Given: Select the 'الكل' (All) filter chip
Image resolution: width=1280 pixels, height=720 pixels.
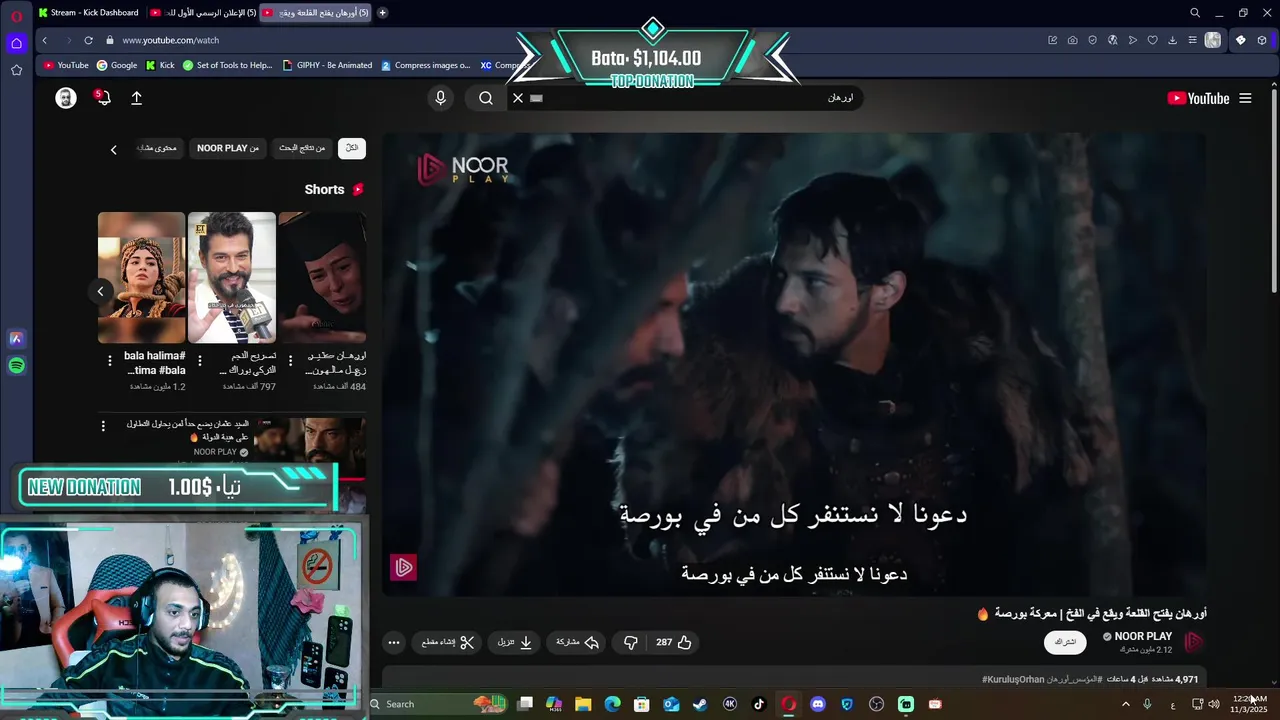Looking at the screenshot, I should [352, 148].
